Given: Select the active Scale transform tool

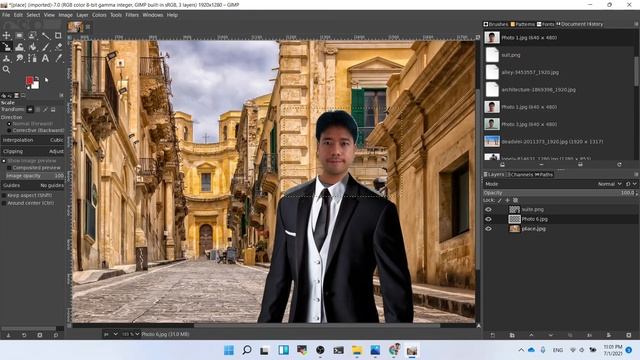Looking at the screenshot, I should coord(7,47).
